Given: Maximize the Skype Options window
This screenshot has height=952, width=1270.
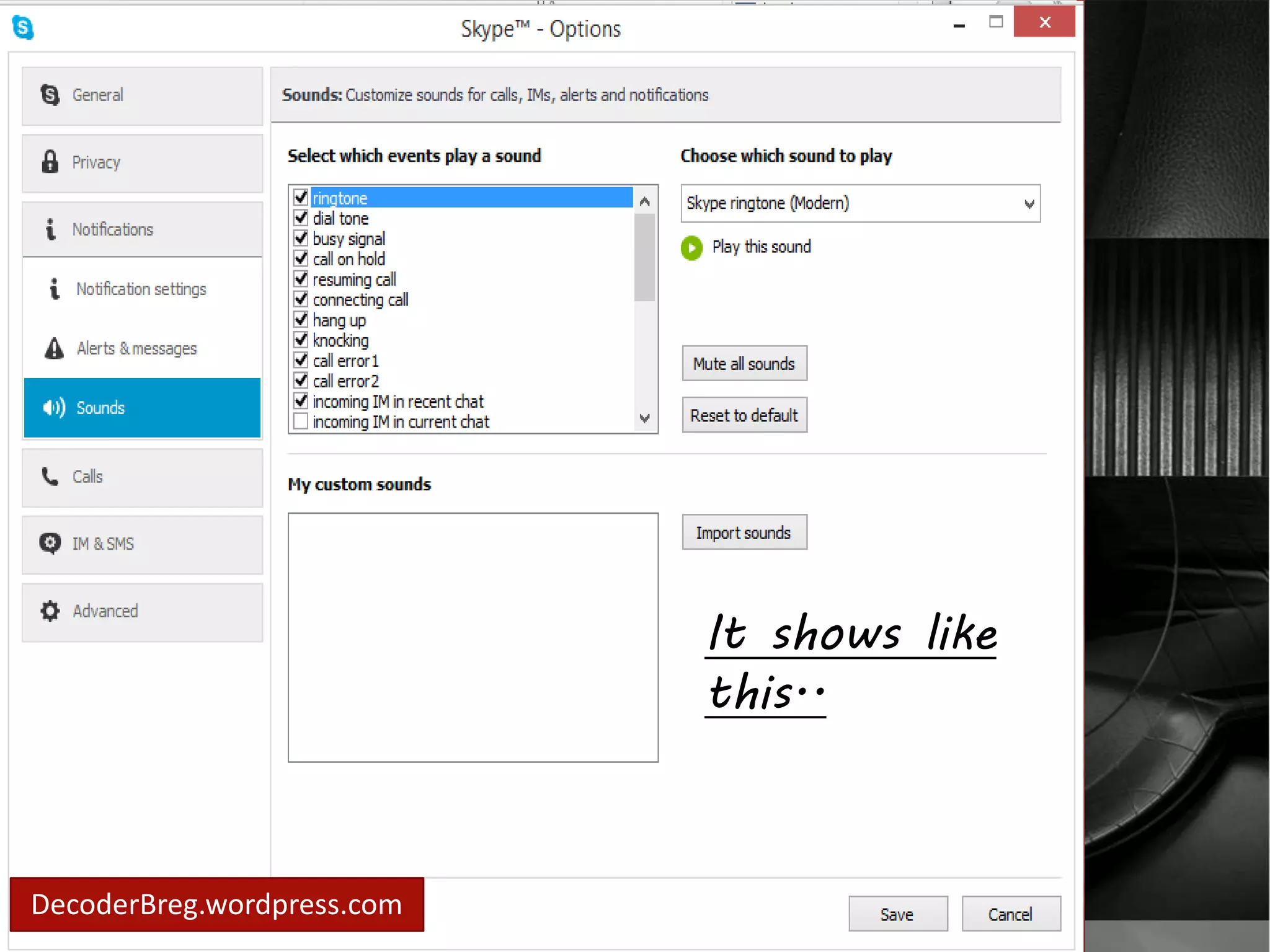Looking at the screenshot, I should point(996,22).
